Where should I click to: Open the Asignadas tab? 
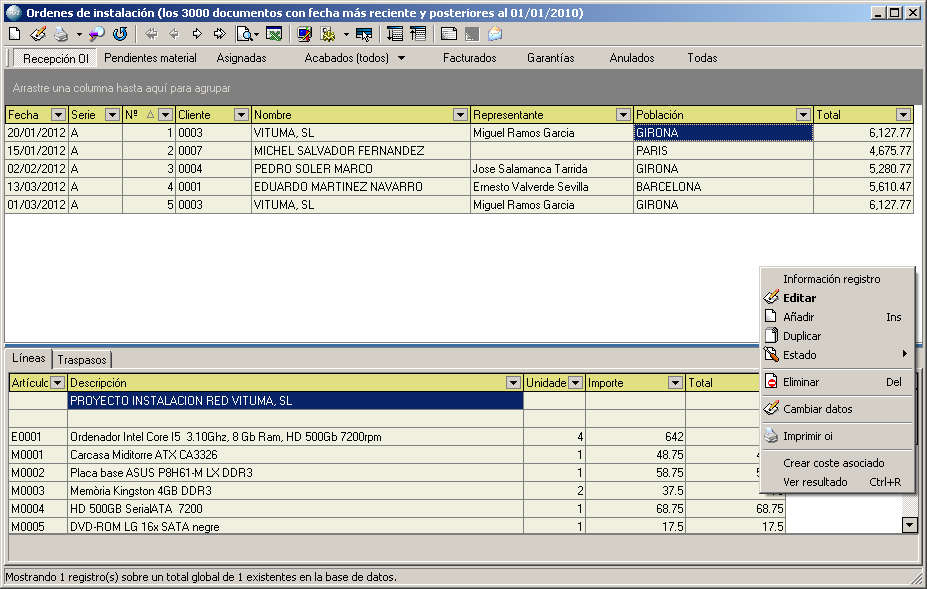[x=241, y=58]
